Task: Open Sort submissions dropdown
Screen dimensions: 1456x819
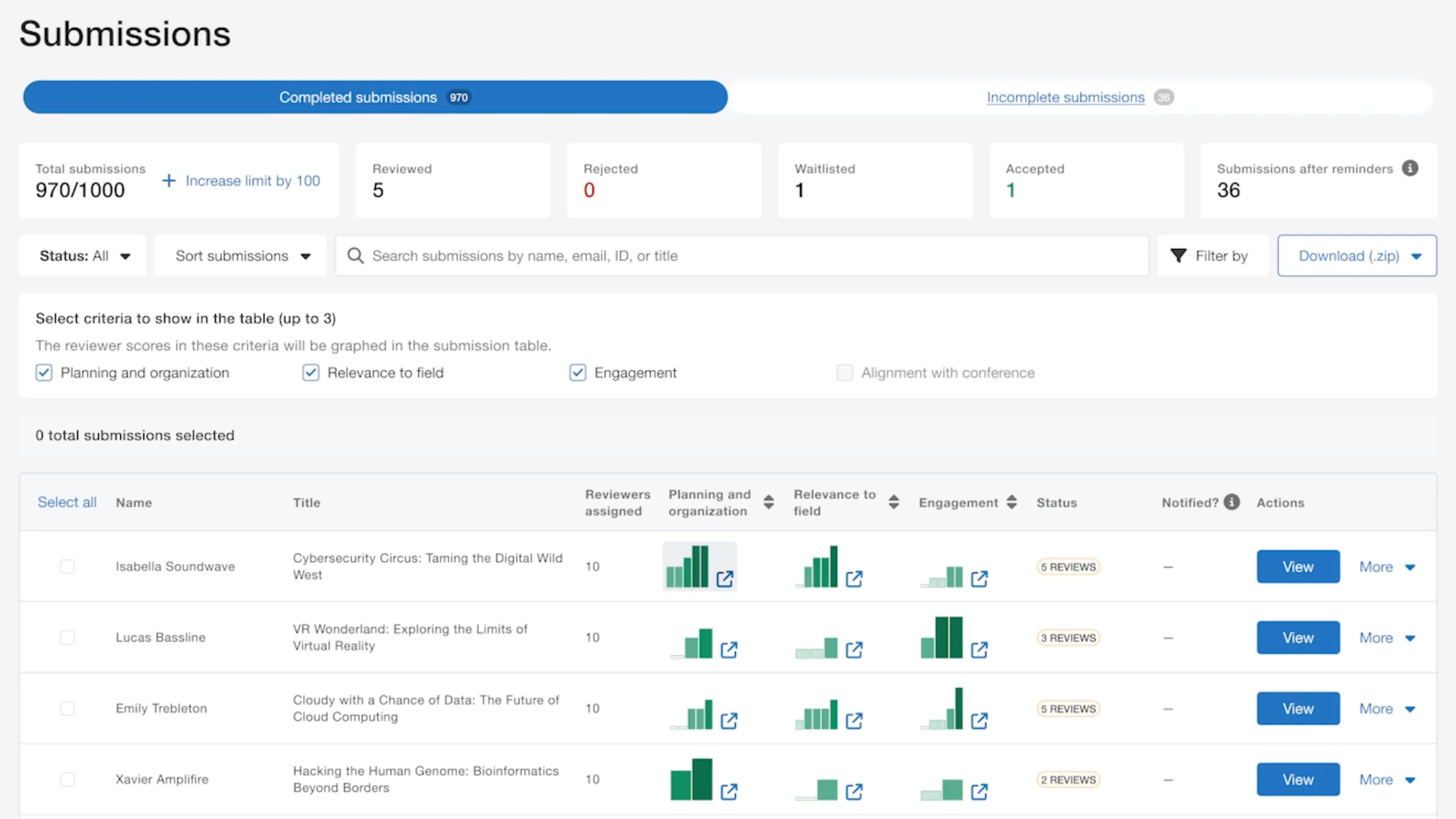Action: [241, 255]
